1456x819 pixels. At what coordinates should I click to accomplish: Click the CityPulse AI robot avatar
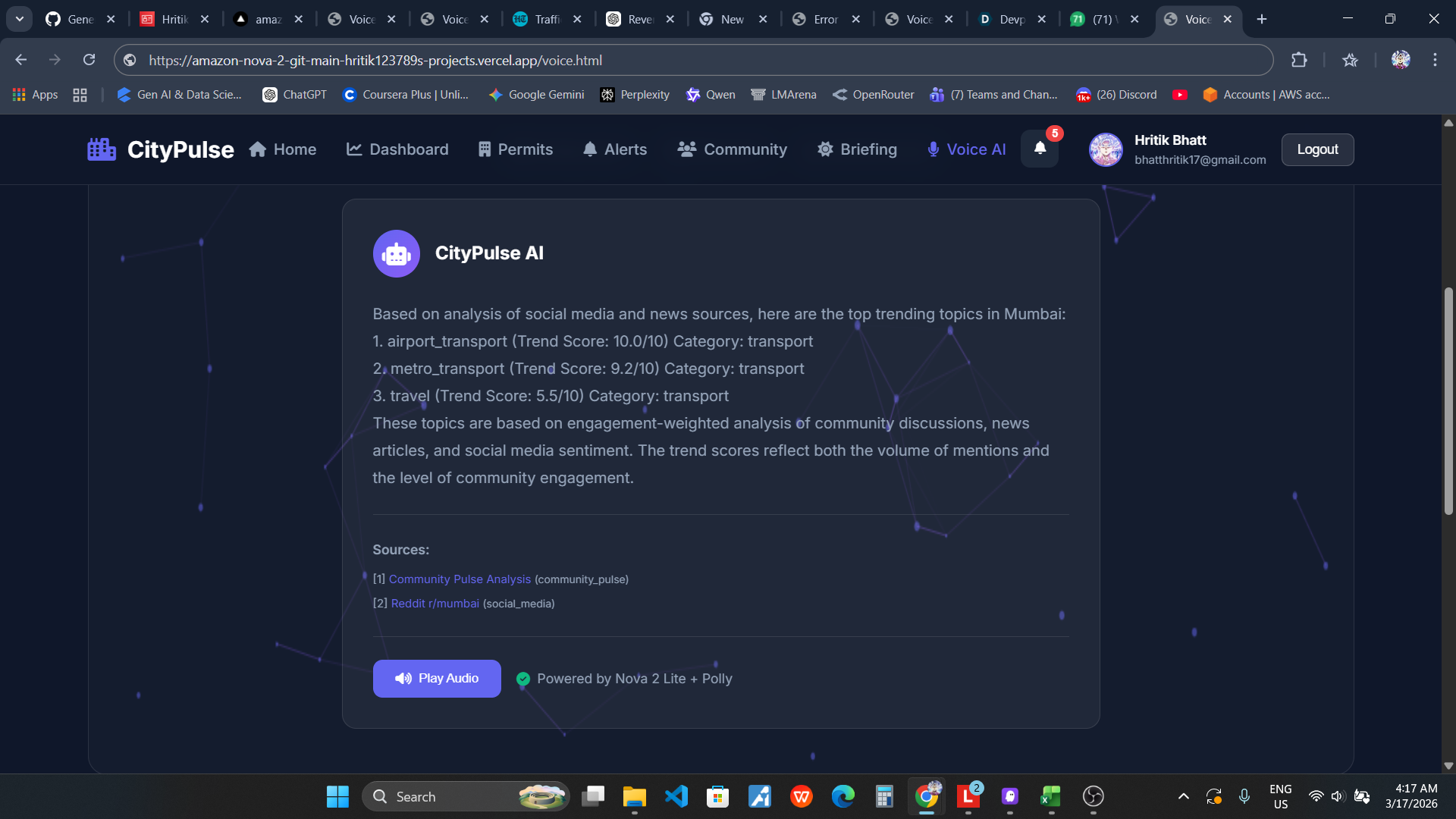pos(396,254)
